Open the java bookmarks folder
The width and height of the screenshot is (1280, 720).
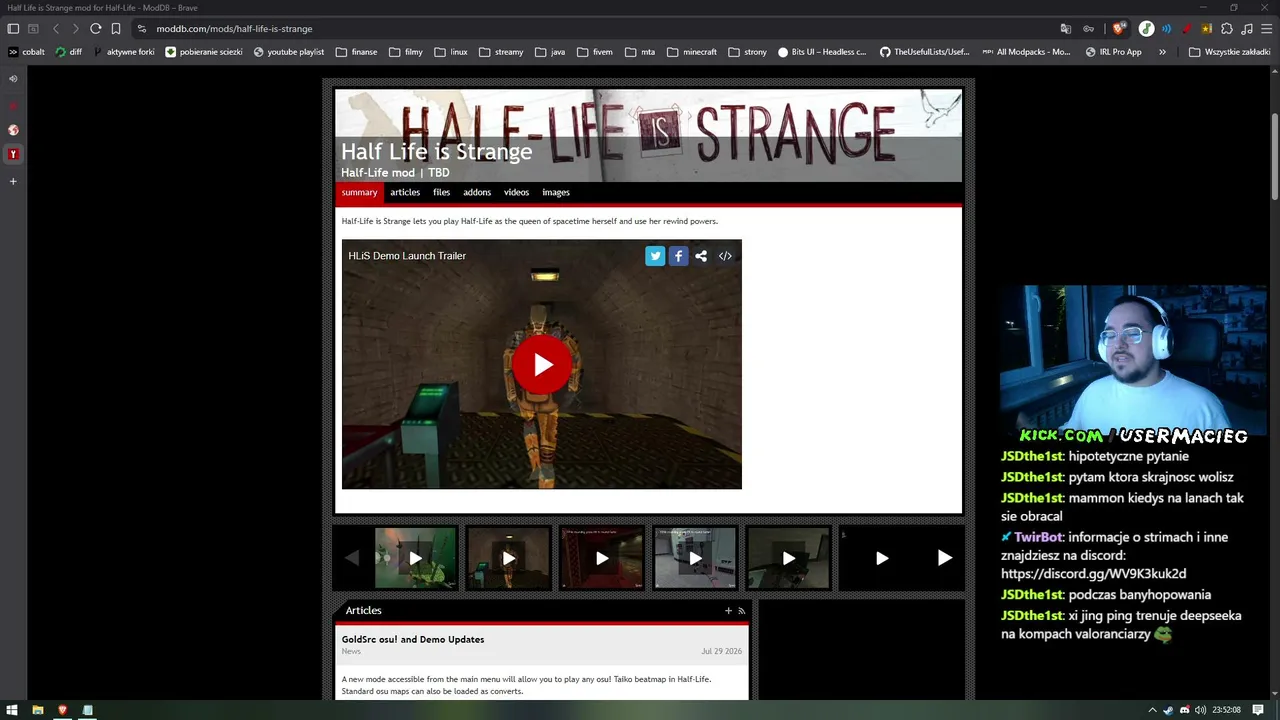click(x=551, y=52)
